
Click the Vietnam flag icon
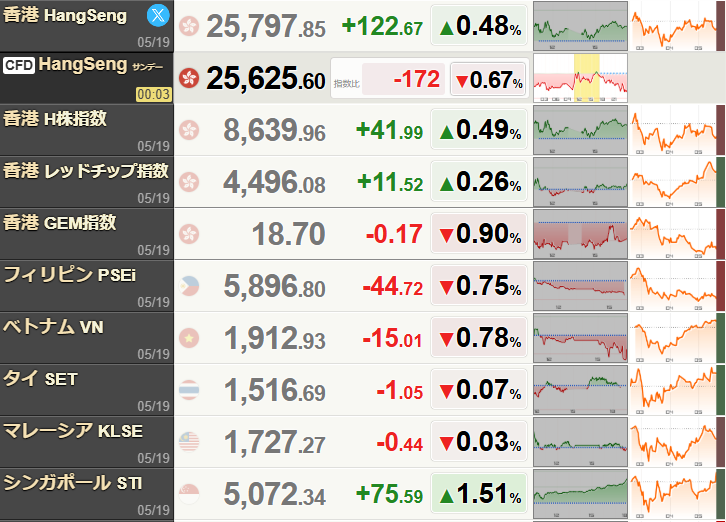(189, 338)
